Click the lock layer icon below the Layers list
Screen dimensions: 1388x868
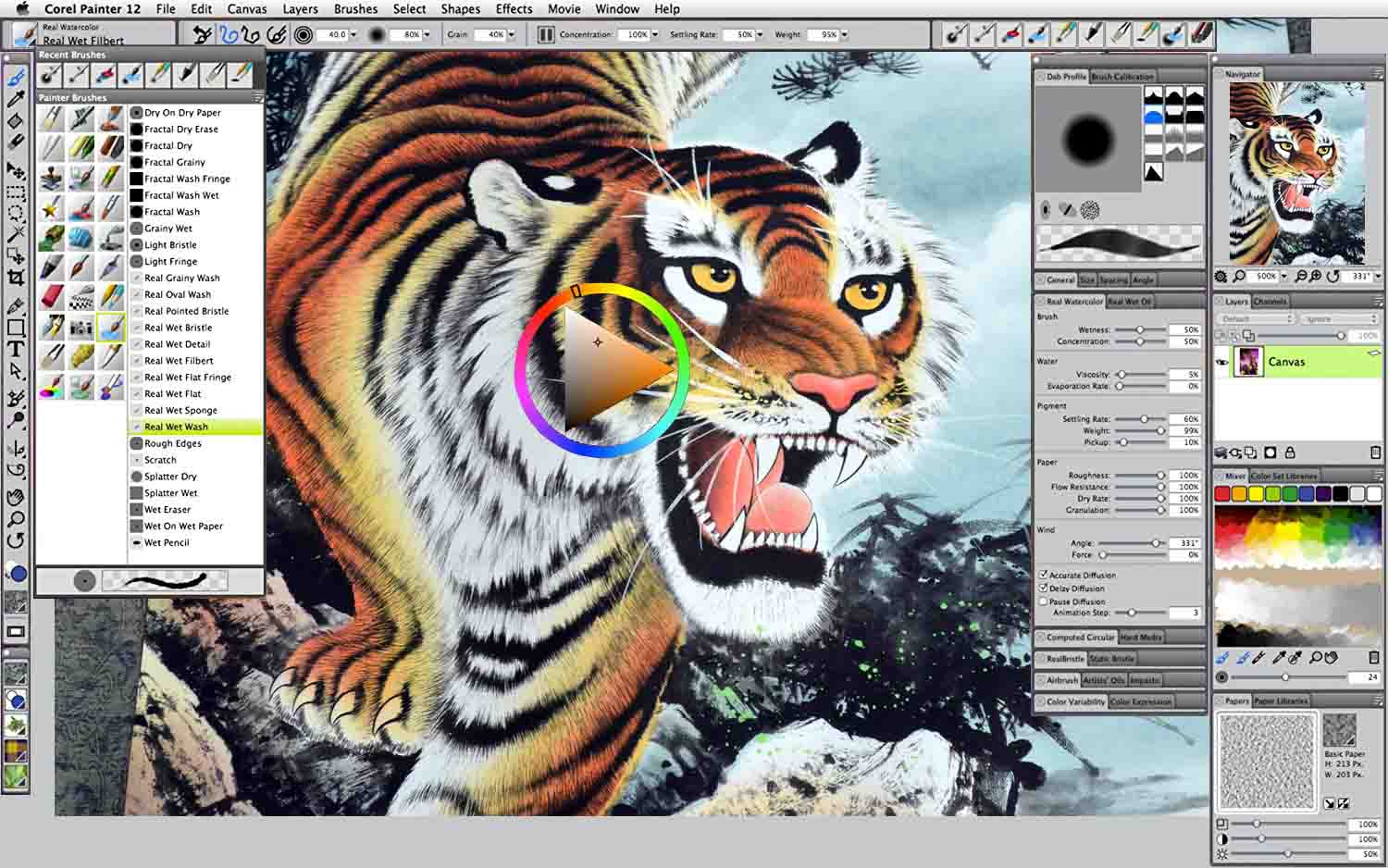1291,453
